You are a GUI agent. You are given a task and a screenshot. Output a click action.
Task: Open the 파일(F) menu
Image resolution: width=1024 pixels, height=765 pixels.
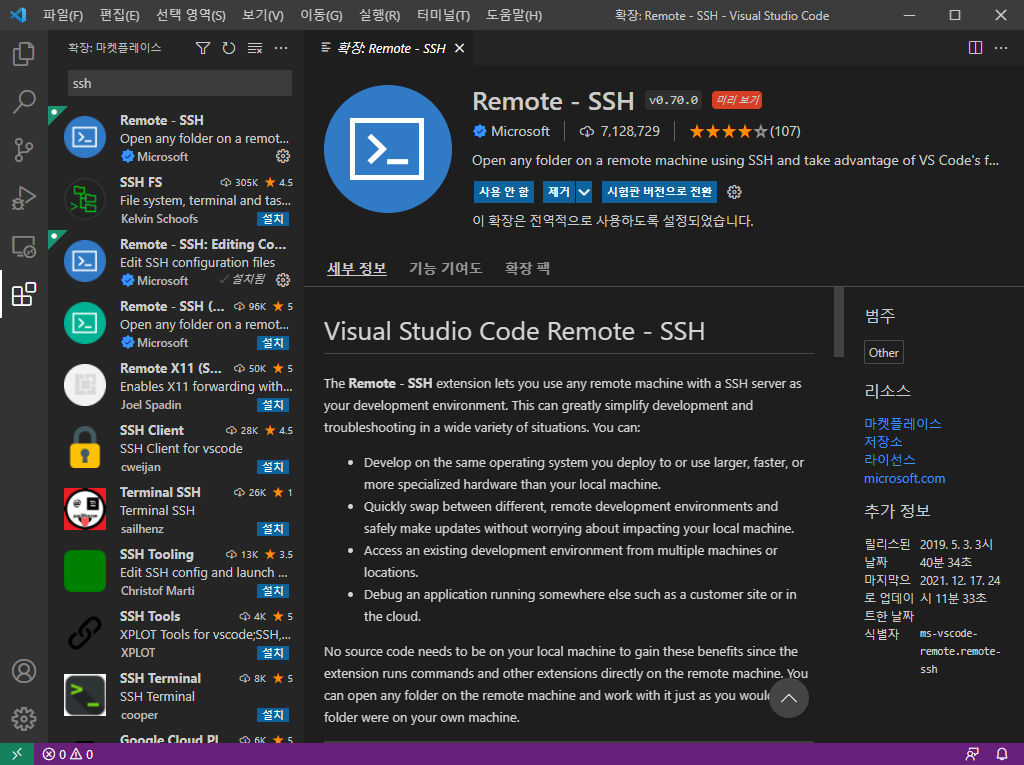coord(63,15)
